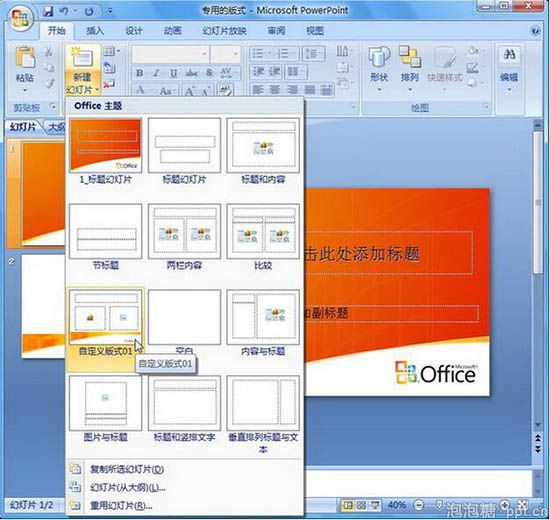Redo the last action
The image size is (550, 520).
(89, 11)
